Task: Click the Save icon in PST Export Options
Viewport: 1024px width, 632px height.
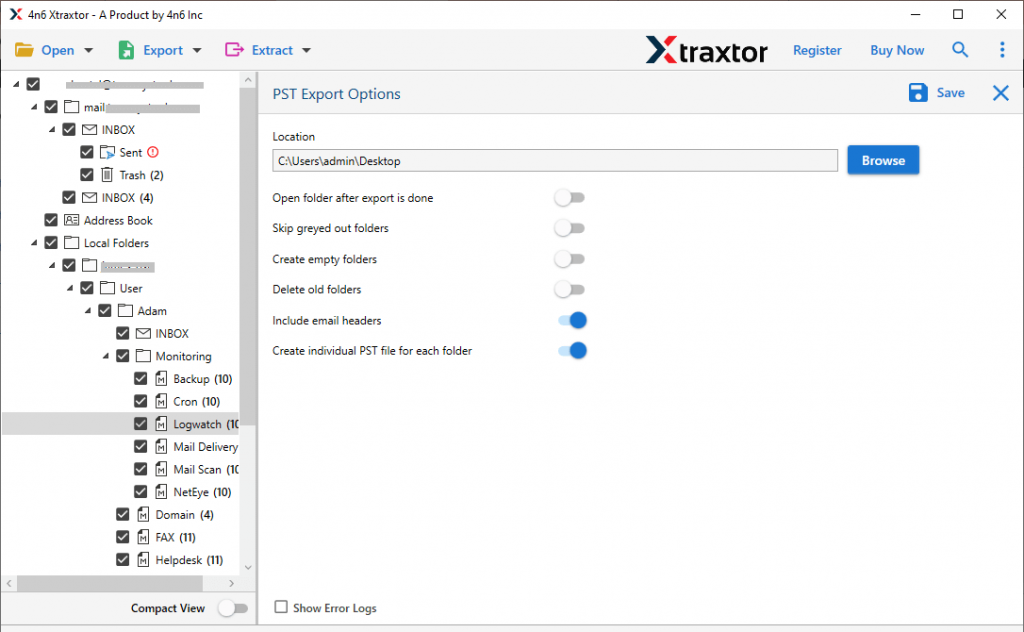Action: pyautogui.click(x=917, y=92)
